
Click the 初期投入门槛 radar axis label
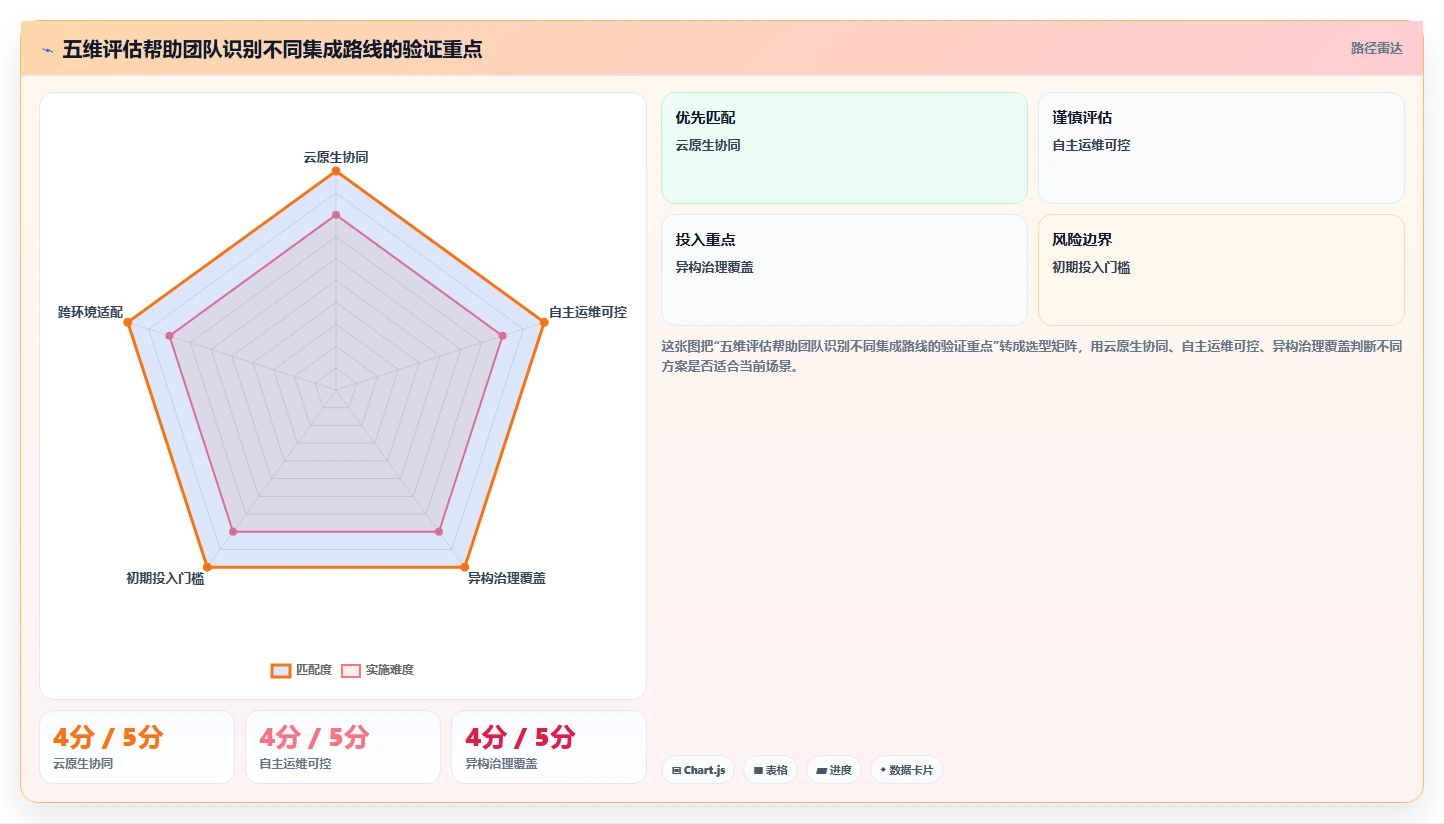coord(165,578)
